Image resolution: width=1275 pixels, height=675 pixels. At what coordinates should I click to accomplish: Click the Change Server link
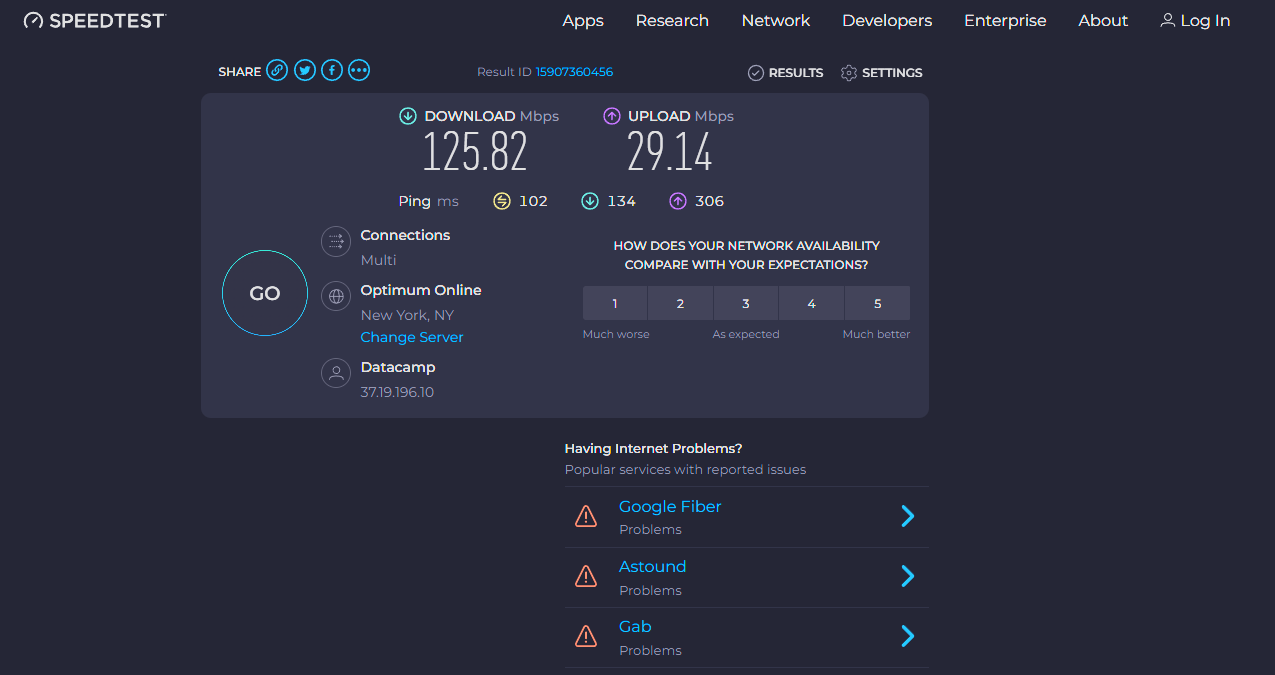(412, 337)
